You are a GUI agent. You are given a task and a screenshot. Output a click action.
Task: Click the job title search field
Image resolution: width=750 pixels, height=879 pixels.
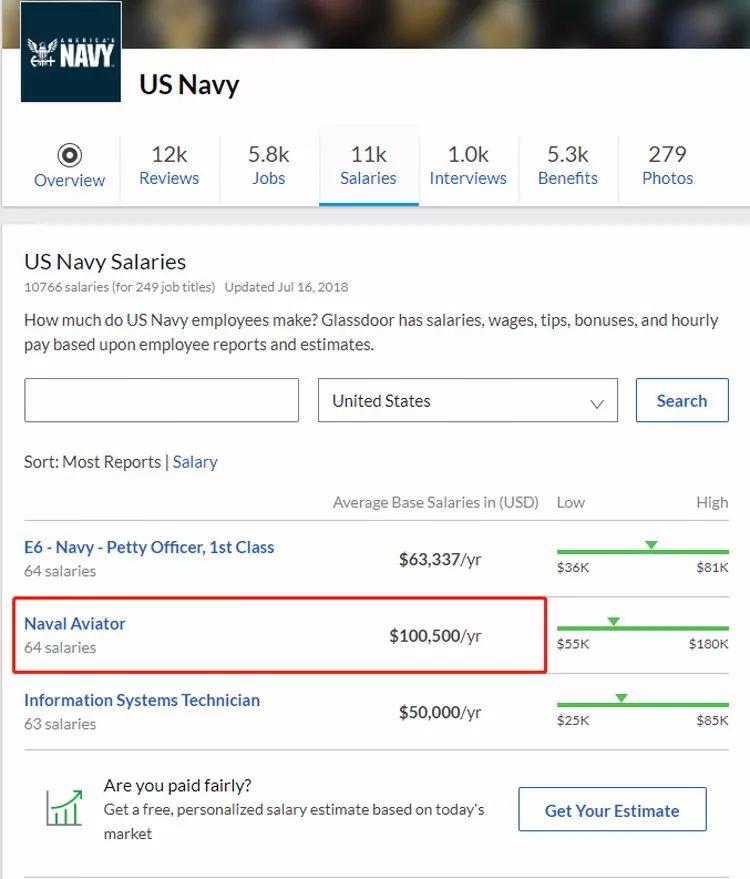pos(161,400)
